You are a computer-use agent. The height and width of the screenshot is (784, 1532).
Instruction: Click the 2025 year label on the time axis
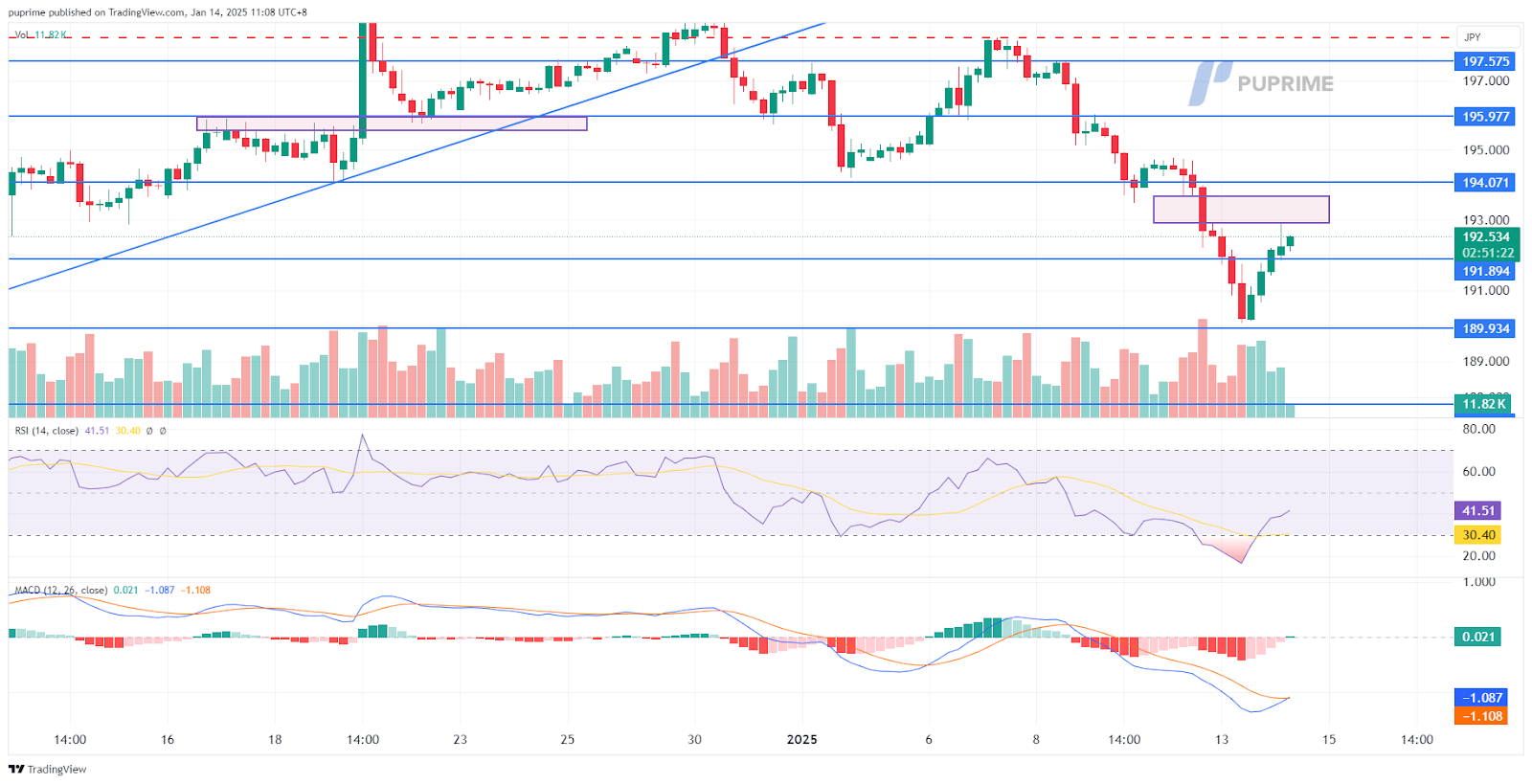tap(801, 739)
